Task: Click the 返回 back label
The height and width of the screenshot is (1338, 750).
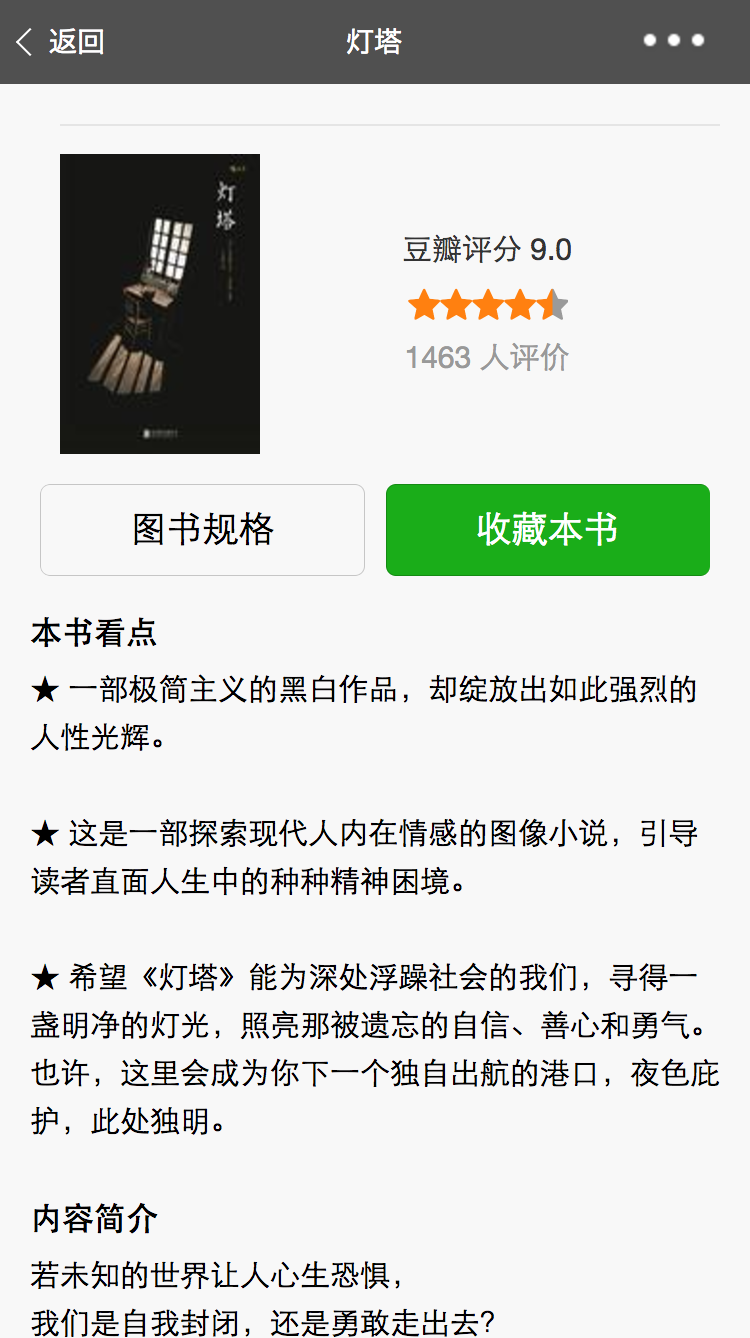Action: [77, 42]
